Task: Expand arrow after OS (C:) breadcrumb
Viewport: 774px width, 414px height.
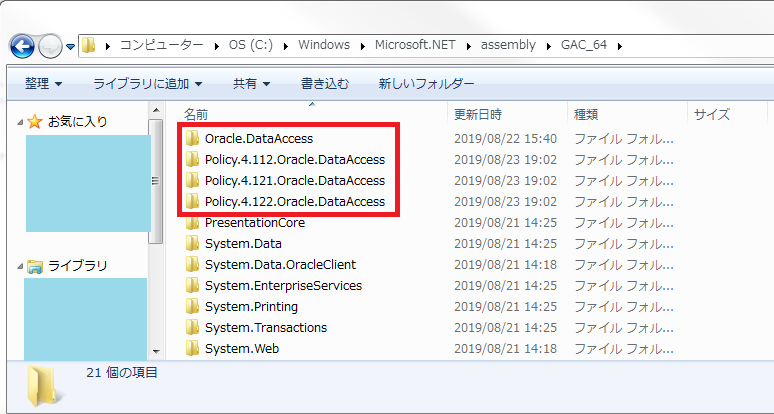Action: tap(286, 46)
